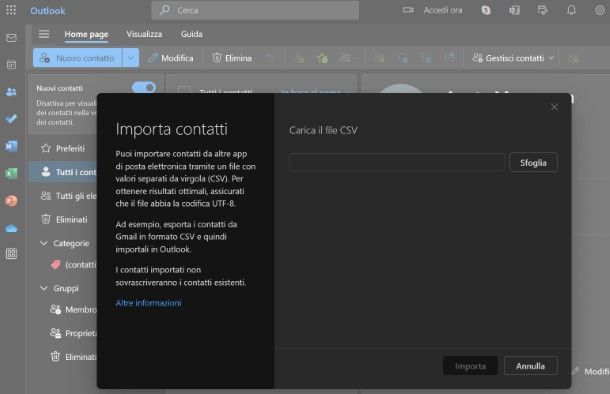
Task: Open the notifications bell
Action: coord(571,10)
